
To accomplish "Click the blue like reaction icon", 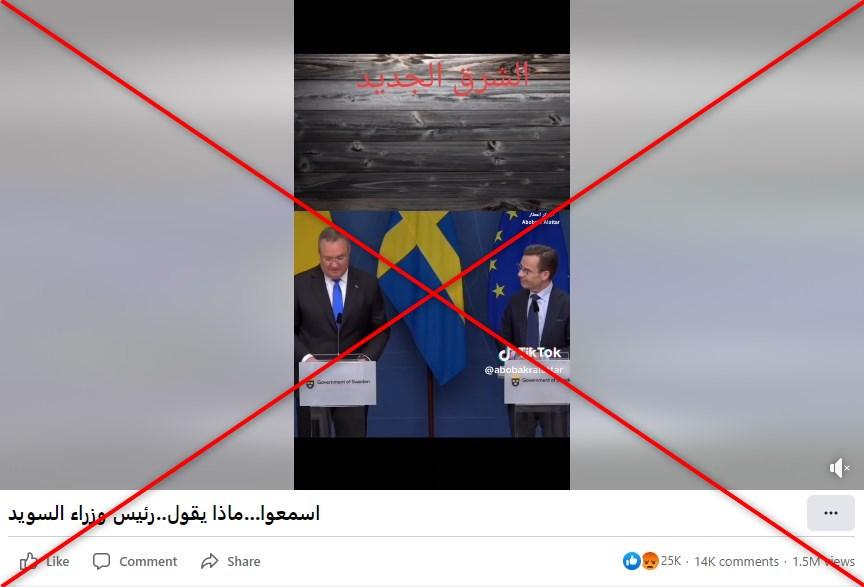I will pos(631,561).
